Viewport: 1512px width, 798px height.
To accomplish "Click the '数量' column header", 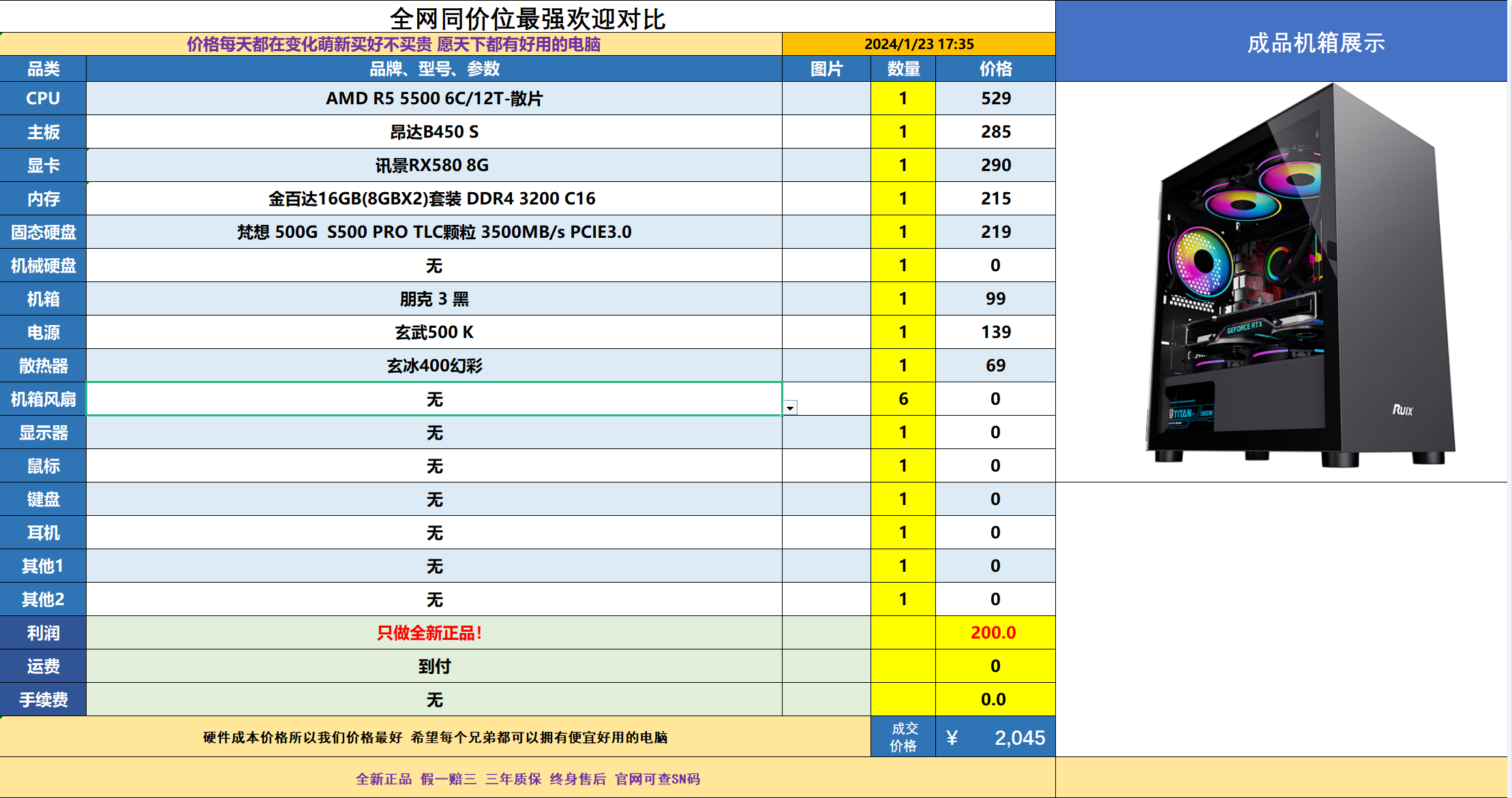I will click(x=903, y=68).
